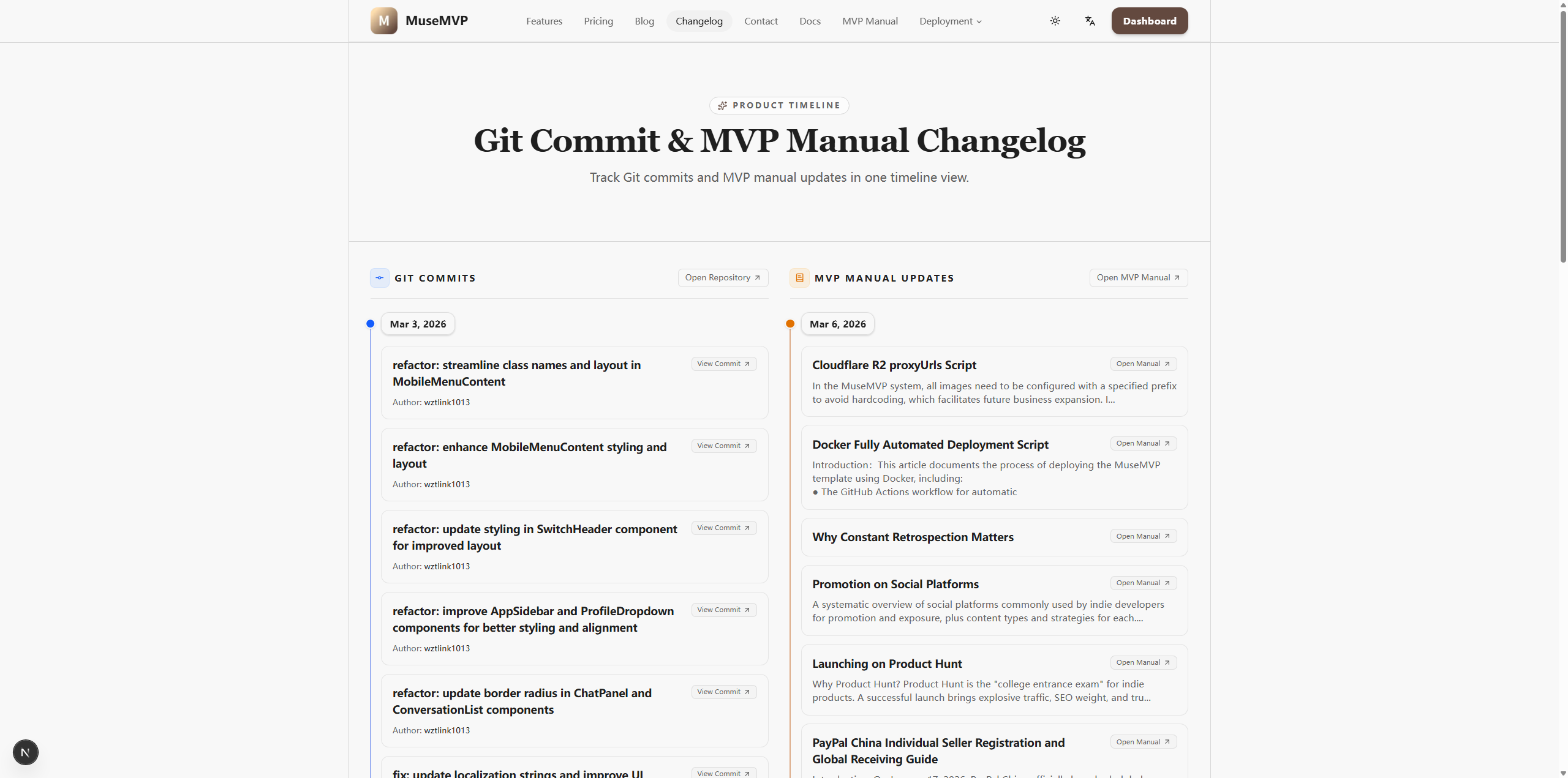Click the MVP Manual Updates document icon
This screenshot has height=778, width=1568.
pyautogui.click(x=799, y=278)
